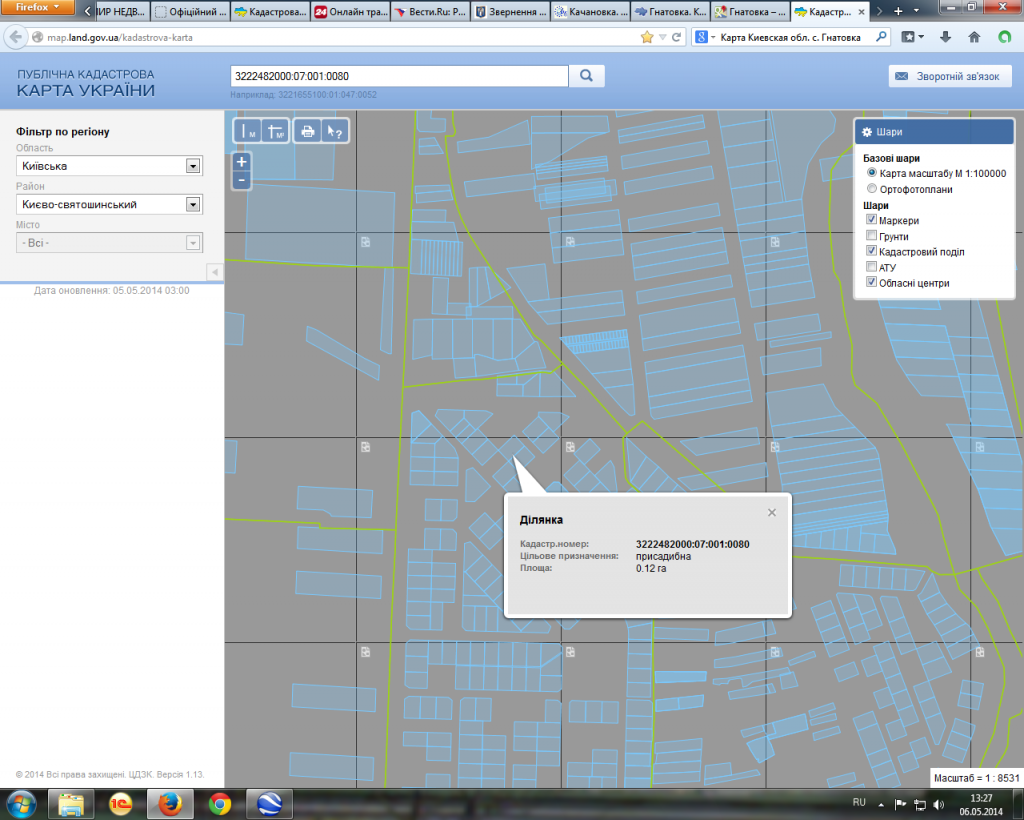Open the Область dropdown showing Київська
This screenshot has width=1024, height=820.
point(193,166)
